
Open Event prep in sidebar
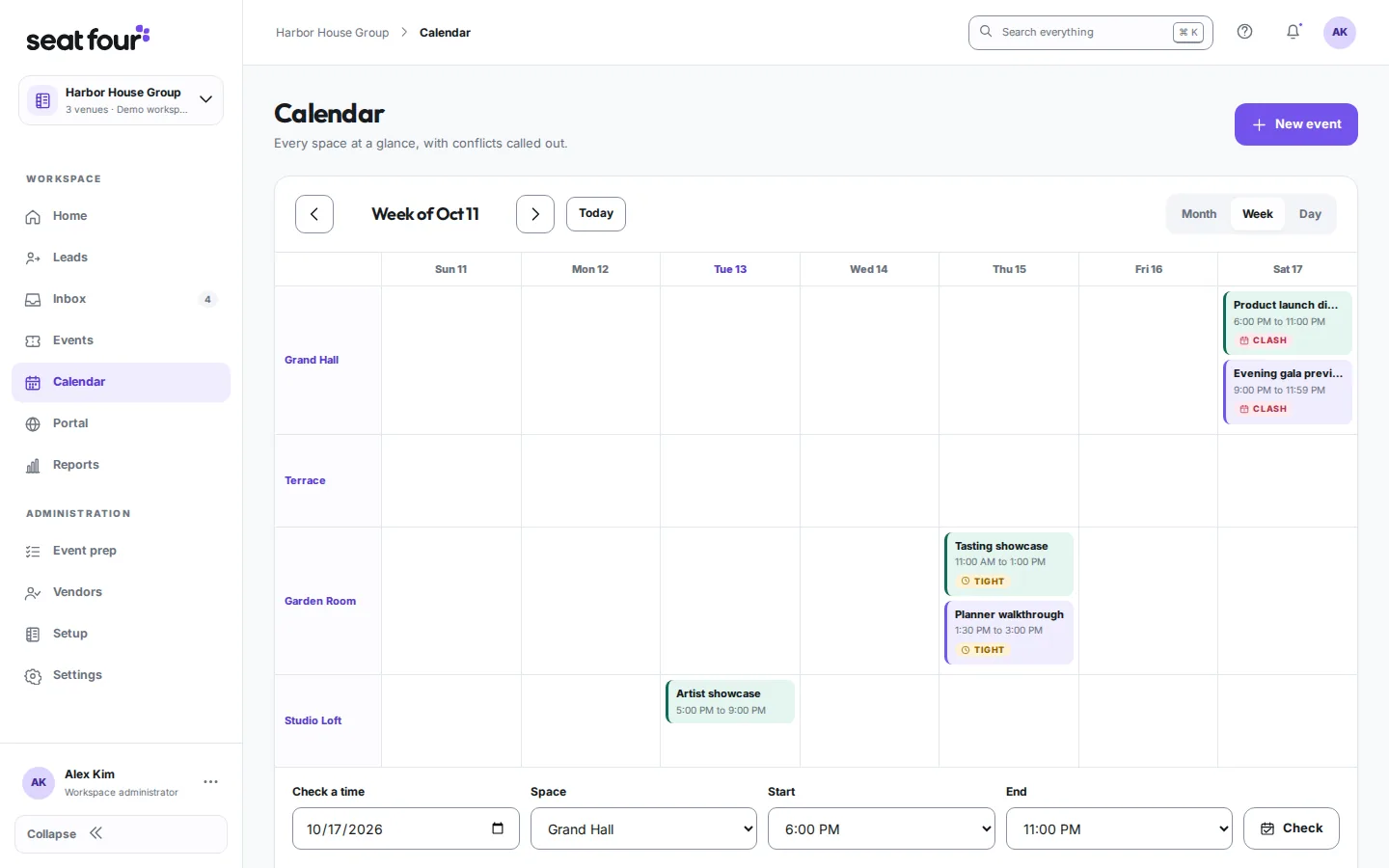pyautogui.click(x=121, y=551)
